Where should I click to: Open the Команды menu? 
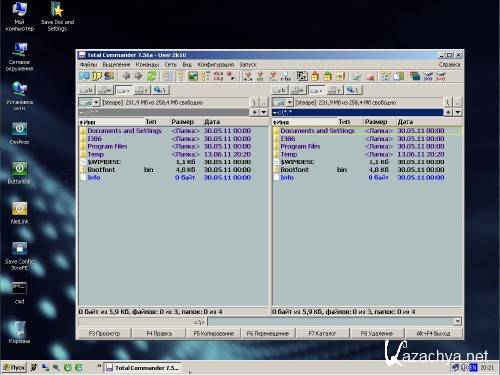[147, 64]
